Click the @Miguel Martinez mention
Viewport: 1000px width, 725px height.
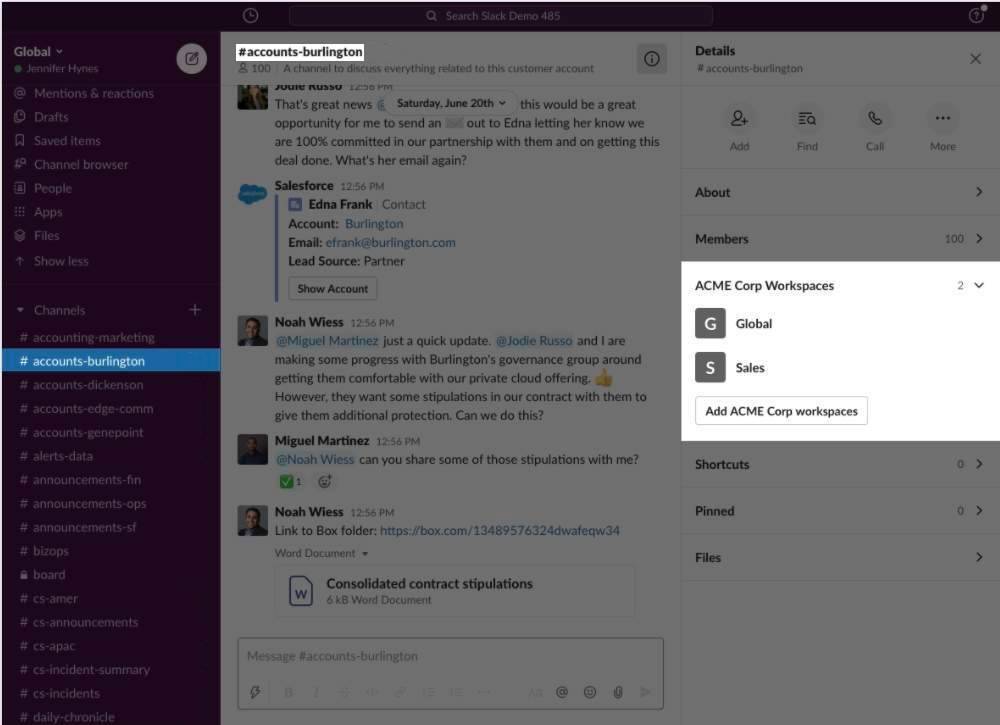coord(327,341)
